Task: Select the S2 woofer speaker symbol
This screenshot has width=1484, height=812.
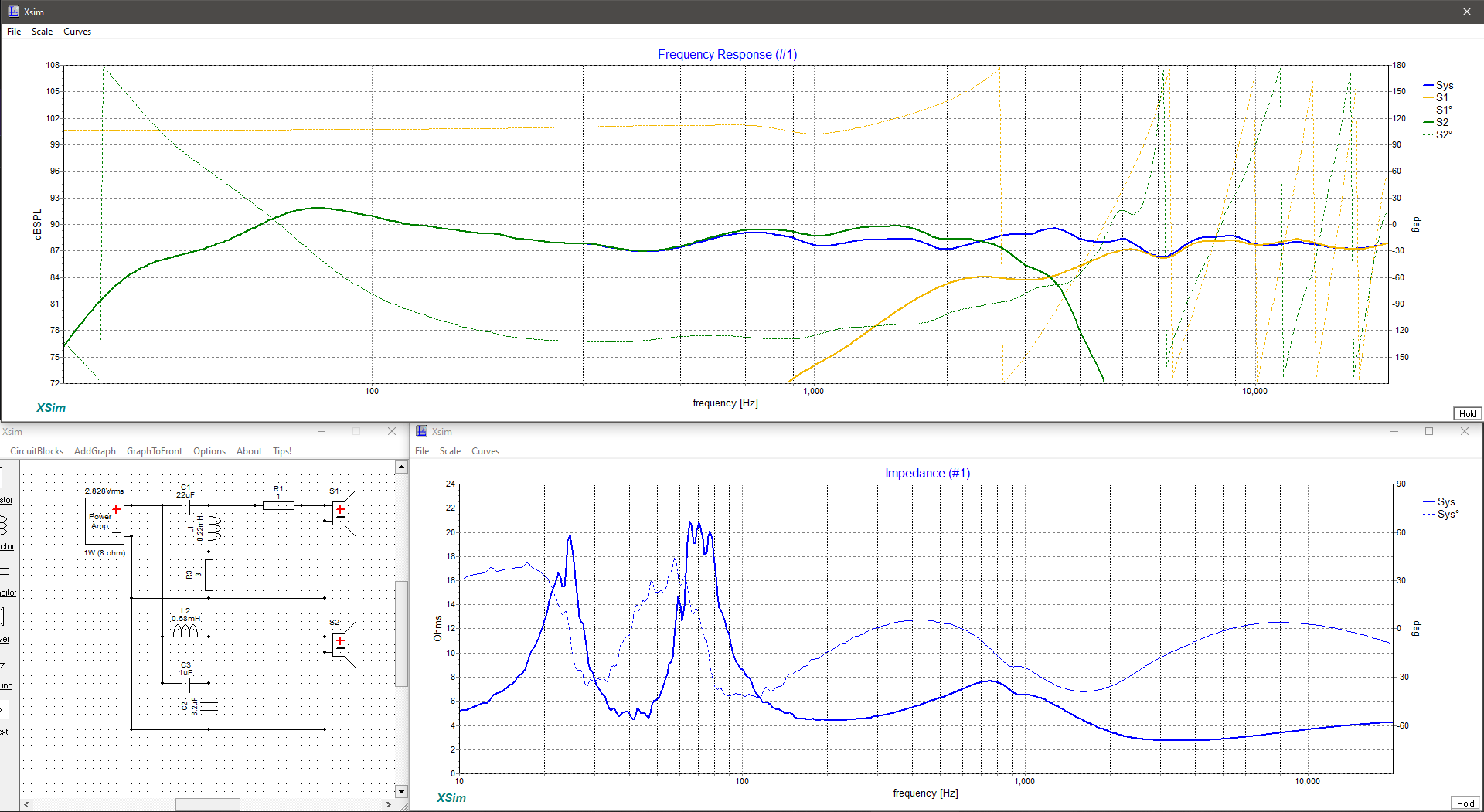Action: (344, 644)
